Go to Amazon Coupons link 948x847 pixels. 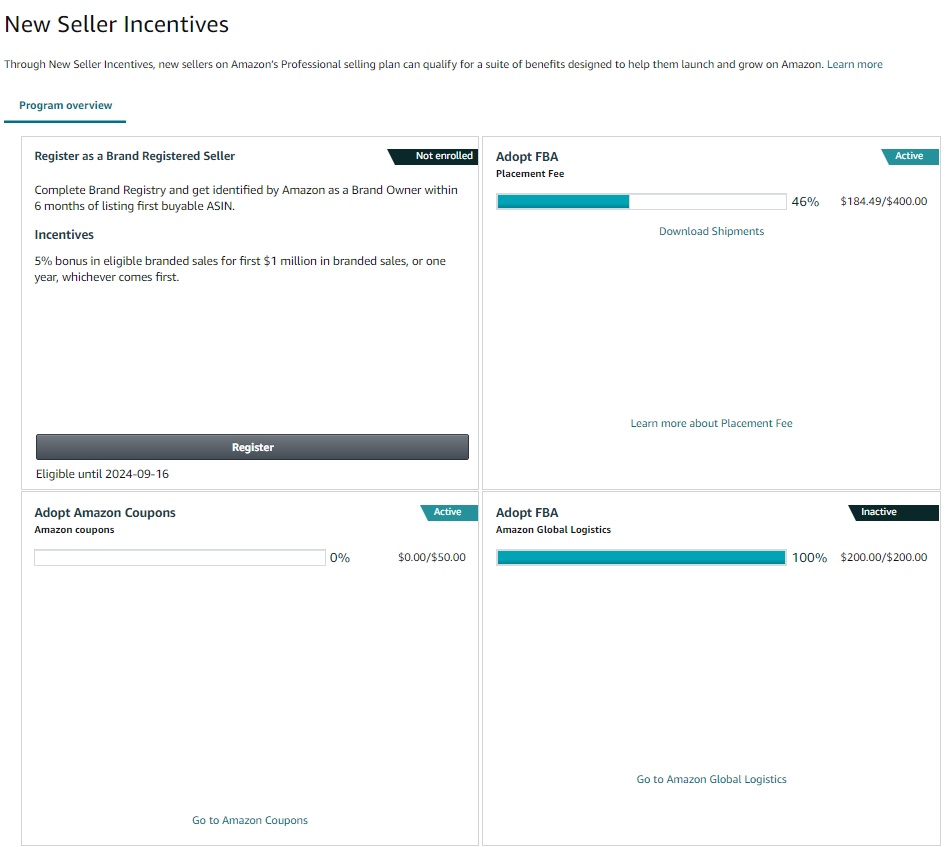(x=250, y=820)
